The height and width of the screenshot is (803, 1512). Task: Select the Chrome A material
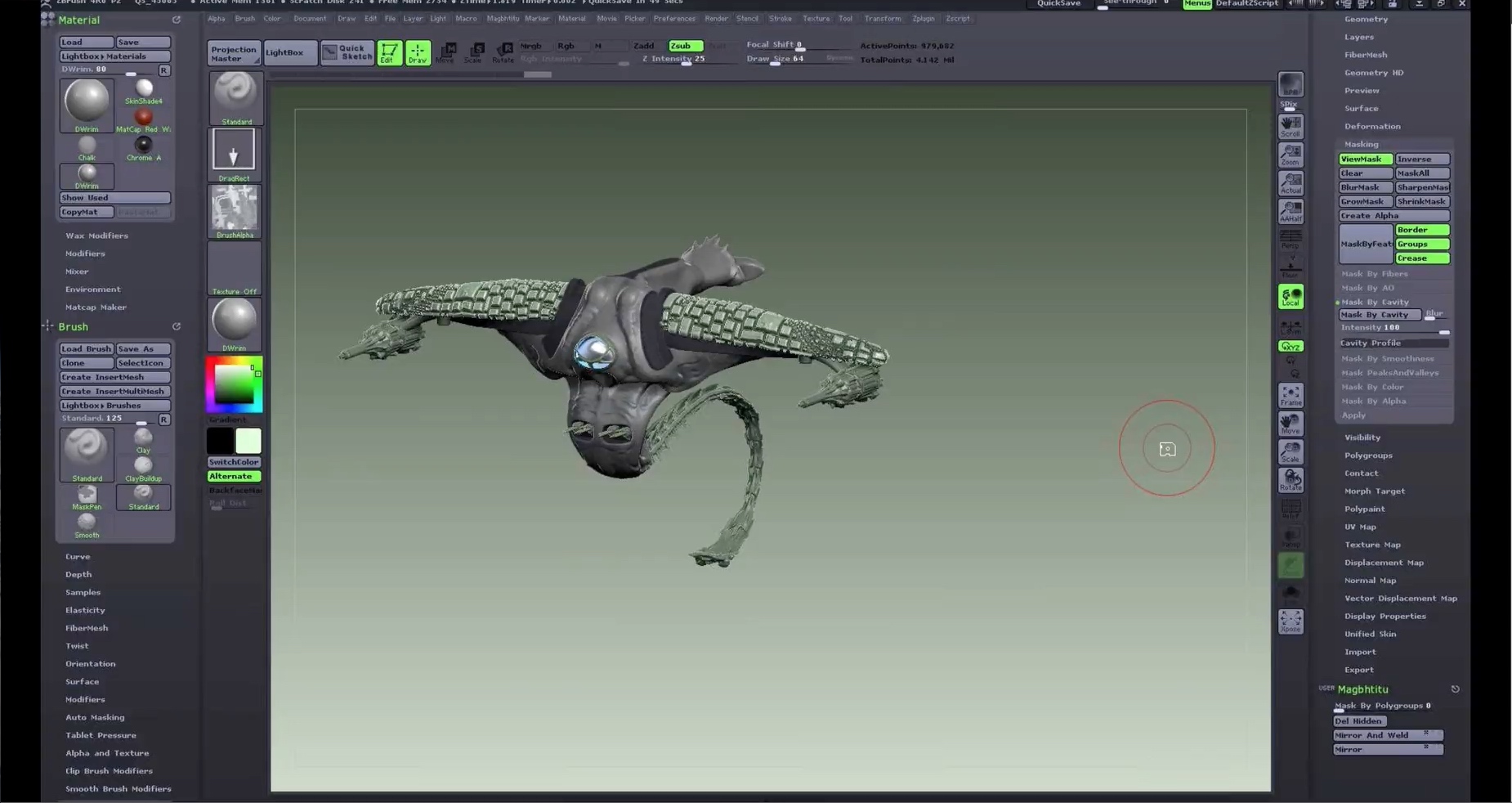click(144, 148)
